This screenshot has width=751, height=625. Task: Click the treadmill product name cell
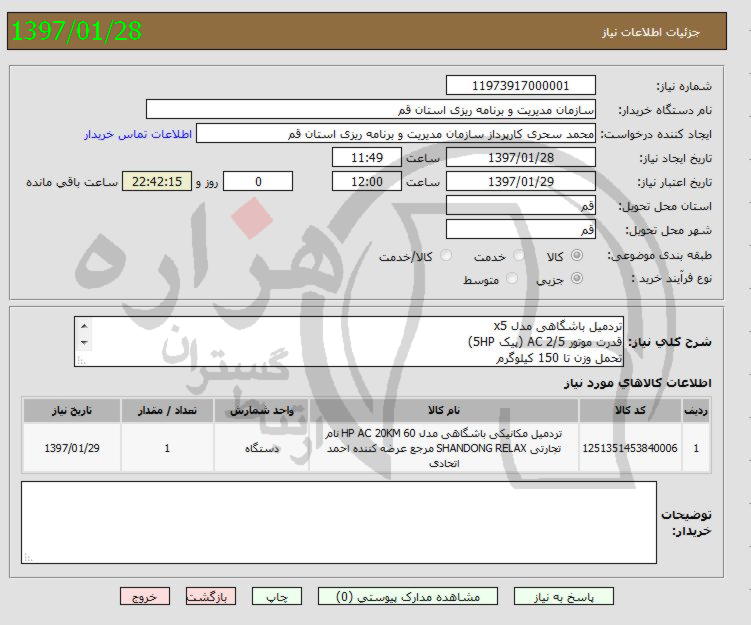coord(444,448)
